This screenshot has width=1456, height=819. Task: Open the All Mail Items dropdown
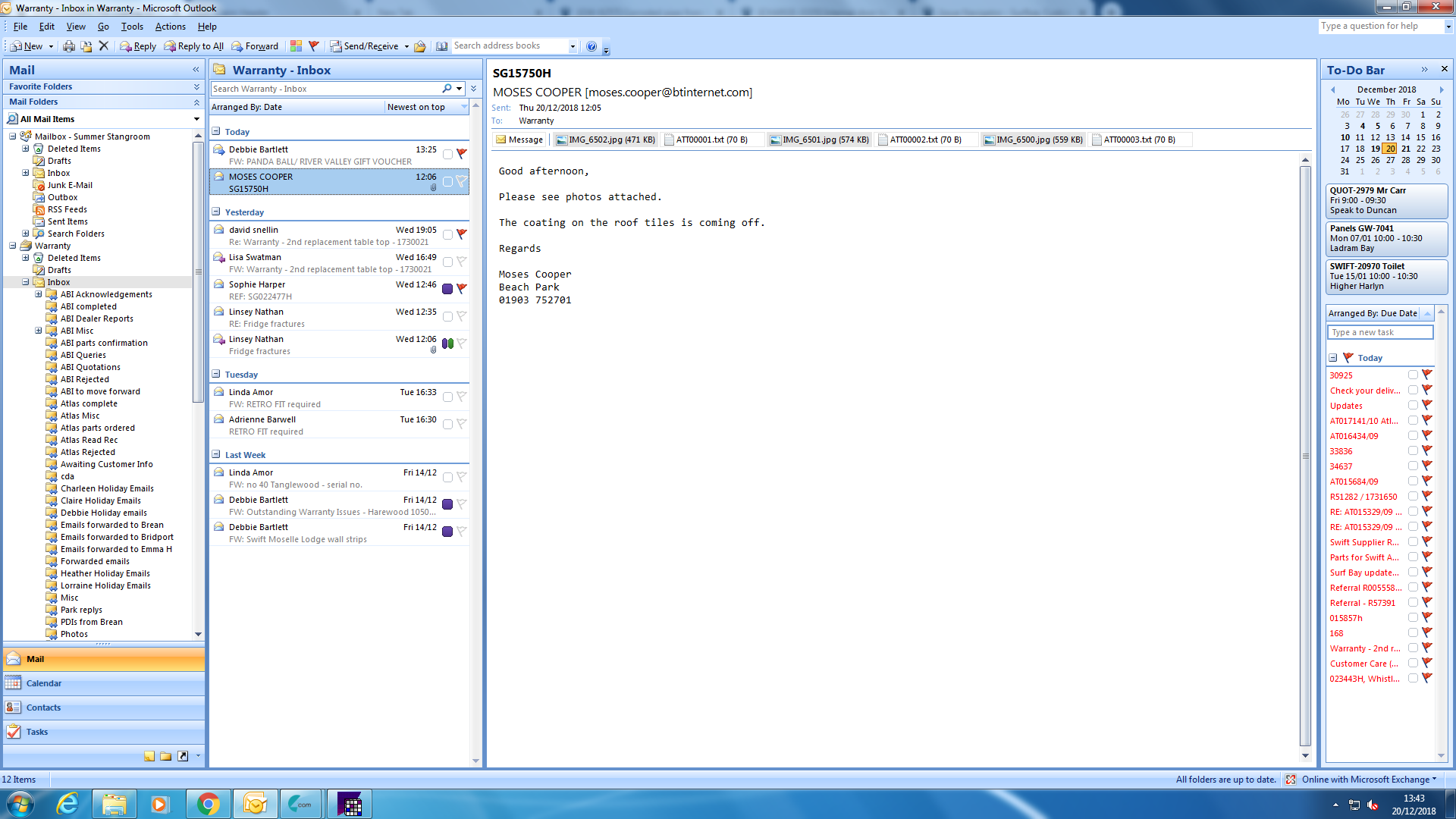tap(196, 119)
